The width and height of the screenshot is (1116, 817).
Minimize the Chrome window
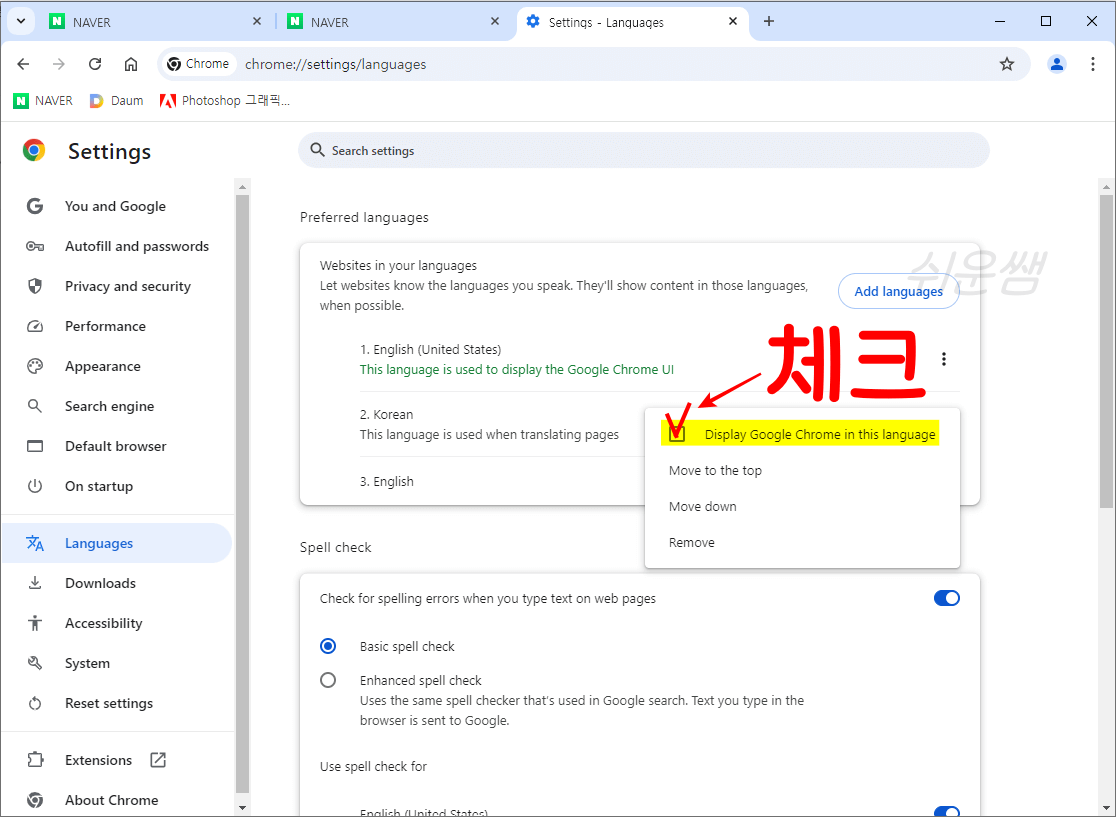point(1000,21)
